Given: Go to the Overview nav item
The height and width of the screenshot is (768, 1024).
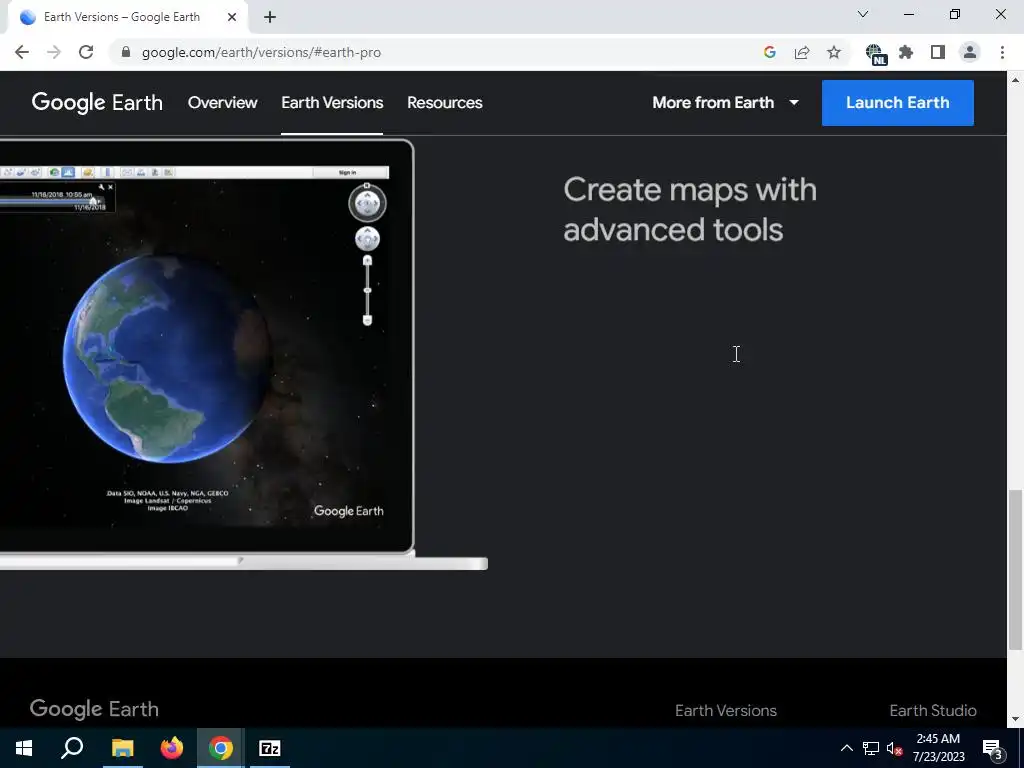Looking at the screenshot, I should click(223, 103).
